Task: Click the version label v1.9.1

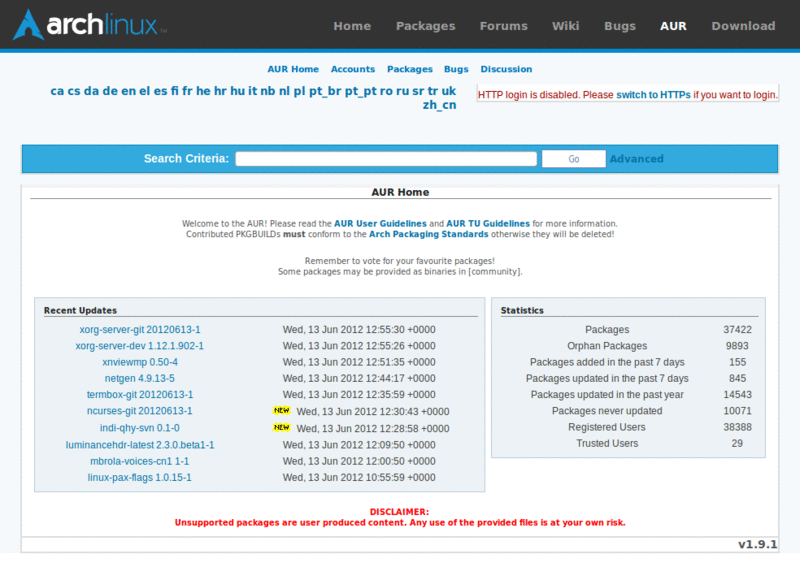Action: point(758,545)
